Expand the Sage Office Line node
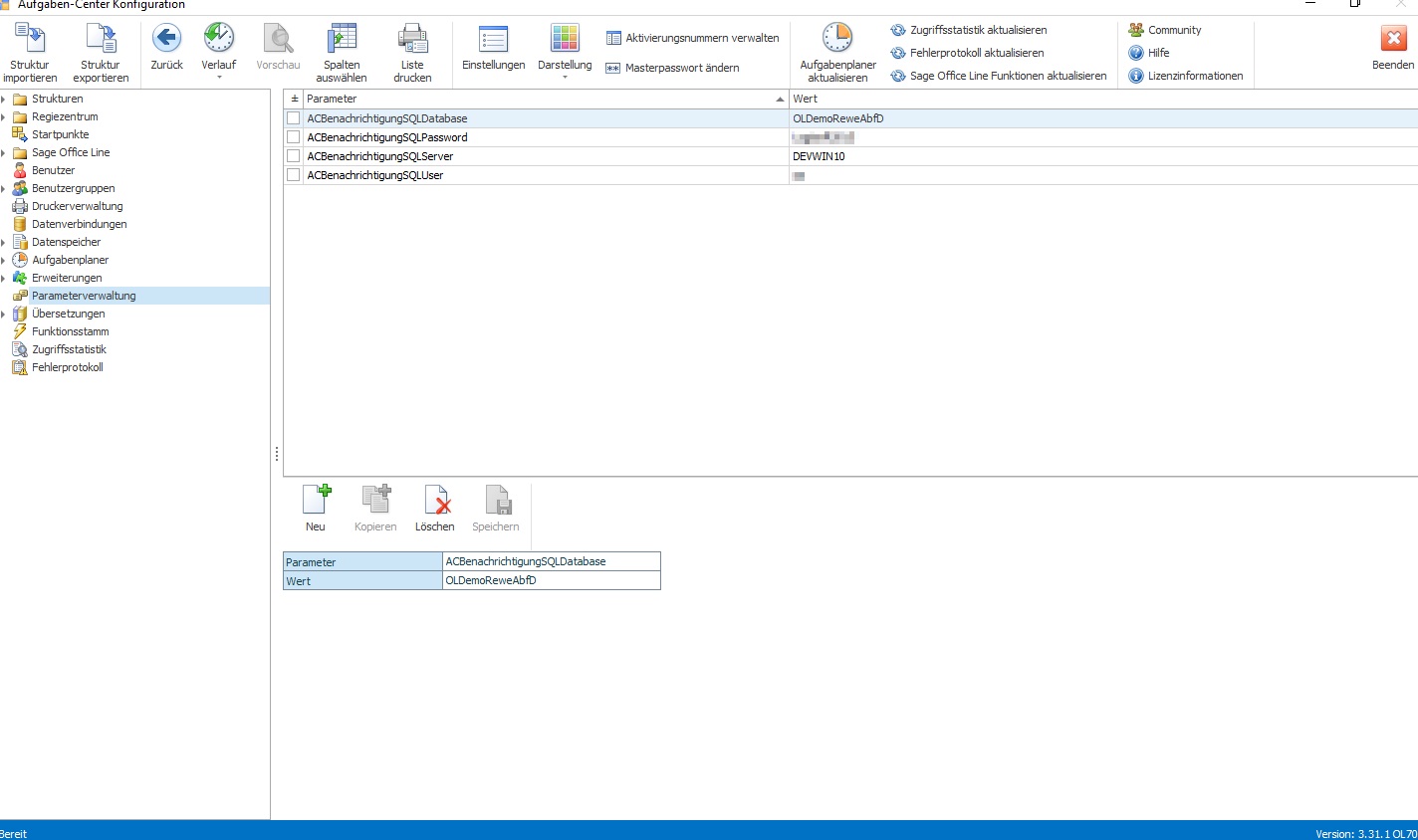The image size is (1418, 840). [x=4, y=152]
